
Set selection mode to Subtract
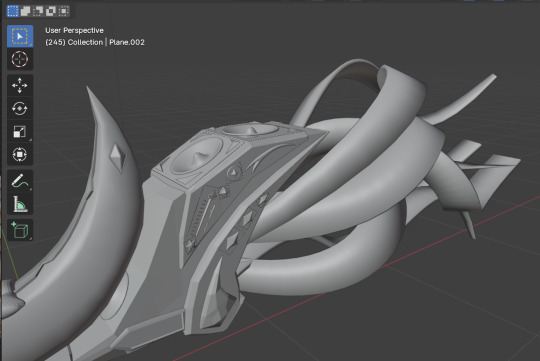point(38,11)
